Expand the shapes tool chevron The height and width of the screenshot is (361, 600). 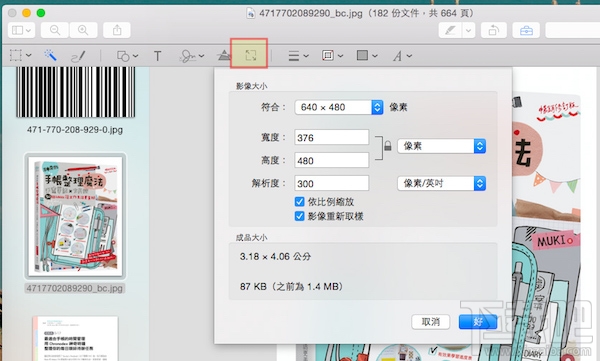135,56
